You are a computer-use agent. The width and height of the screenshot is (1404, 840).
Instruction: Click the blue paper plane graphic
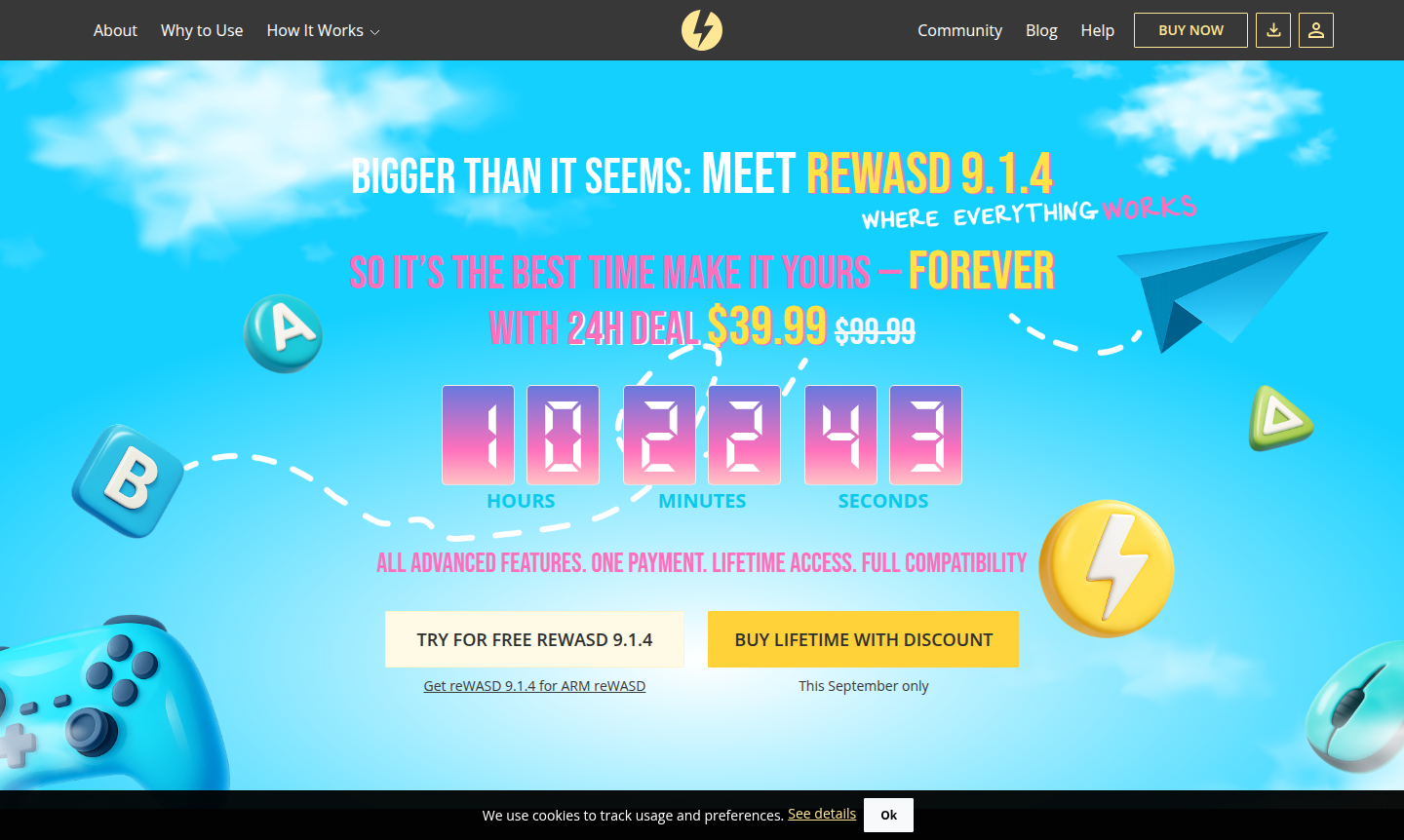tap(1222, 287)
